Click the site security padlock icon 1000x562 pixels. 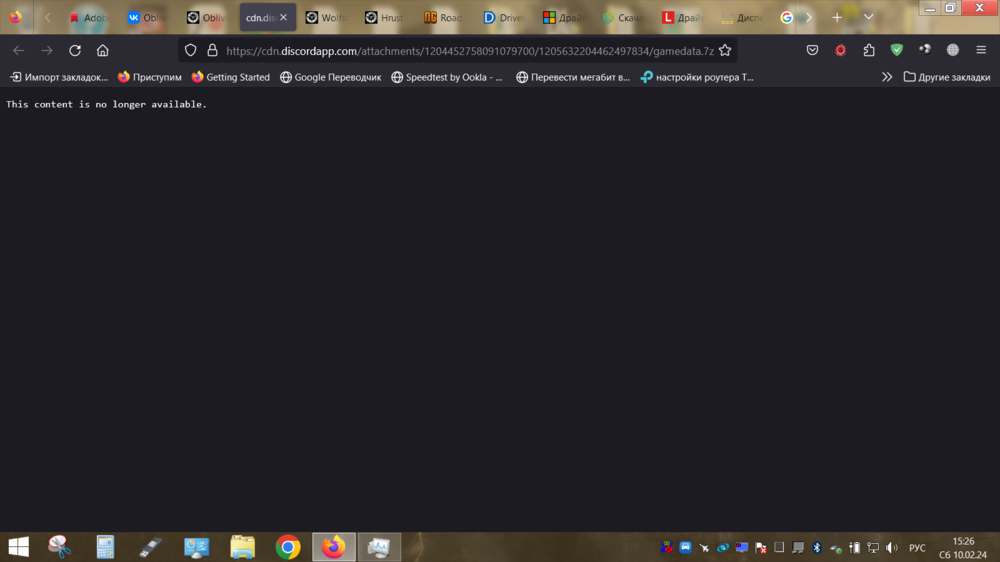(211, 50)
